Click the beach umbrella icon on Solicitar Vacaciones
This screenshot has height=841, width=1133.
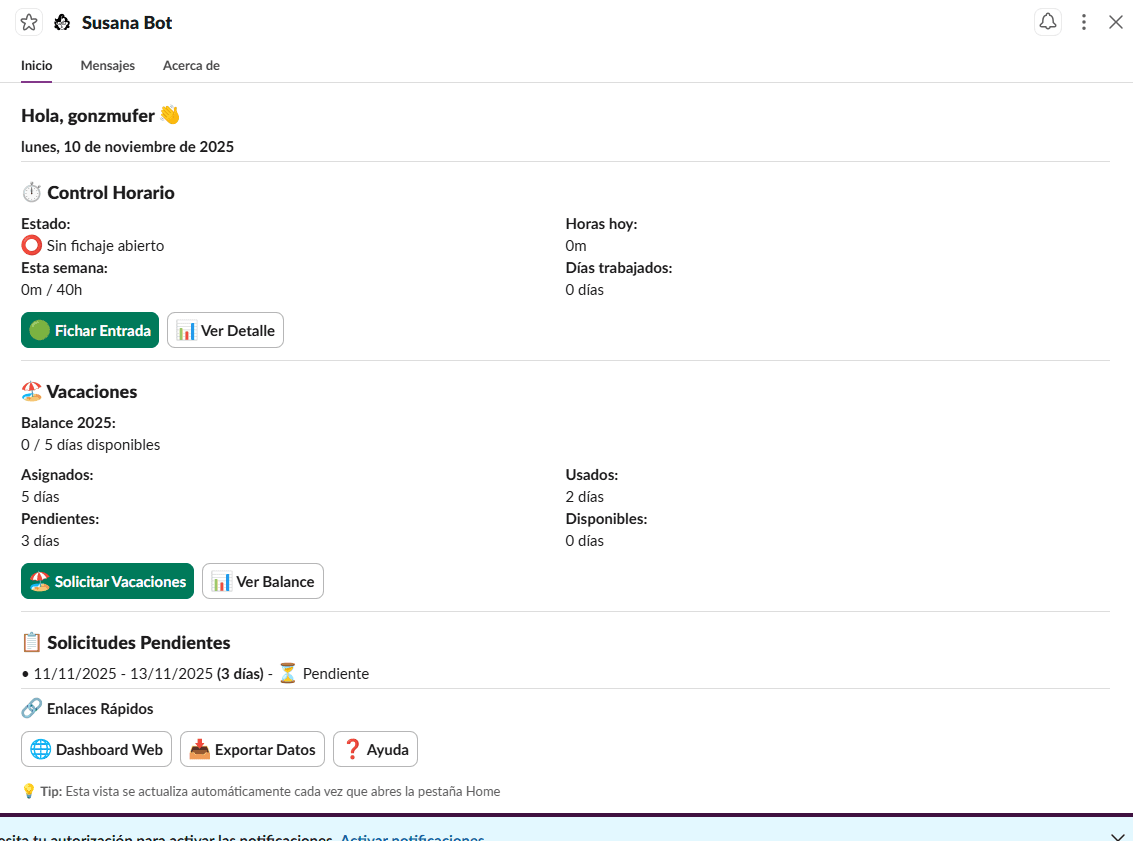(38, 581)
